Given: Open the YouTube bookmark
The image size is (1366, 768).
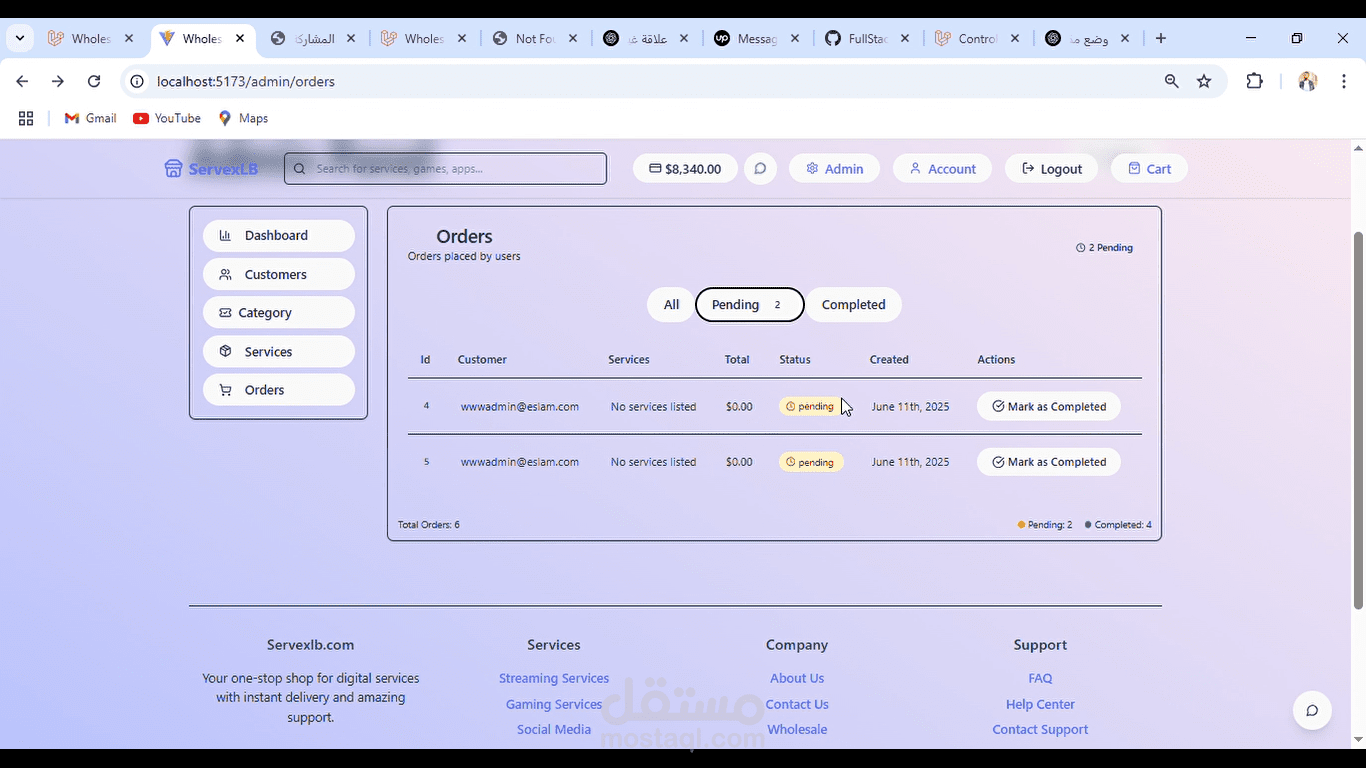Looking at the screenshot, I should pyautogui.click(x=167, y=118).
